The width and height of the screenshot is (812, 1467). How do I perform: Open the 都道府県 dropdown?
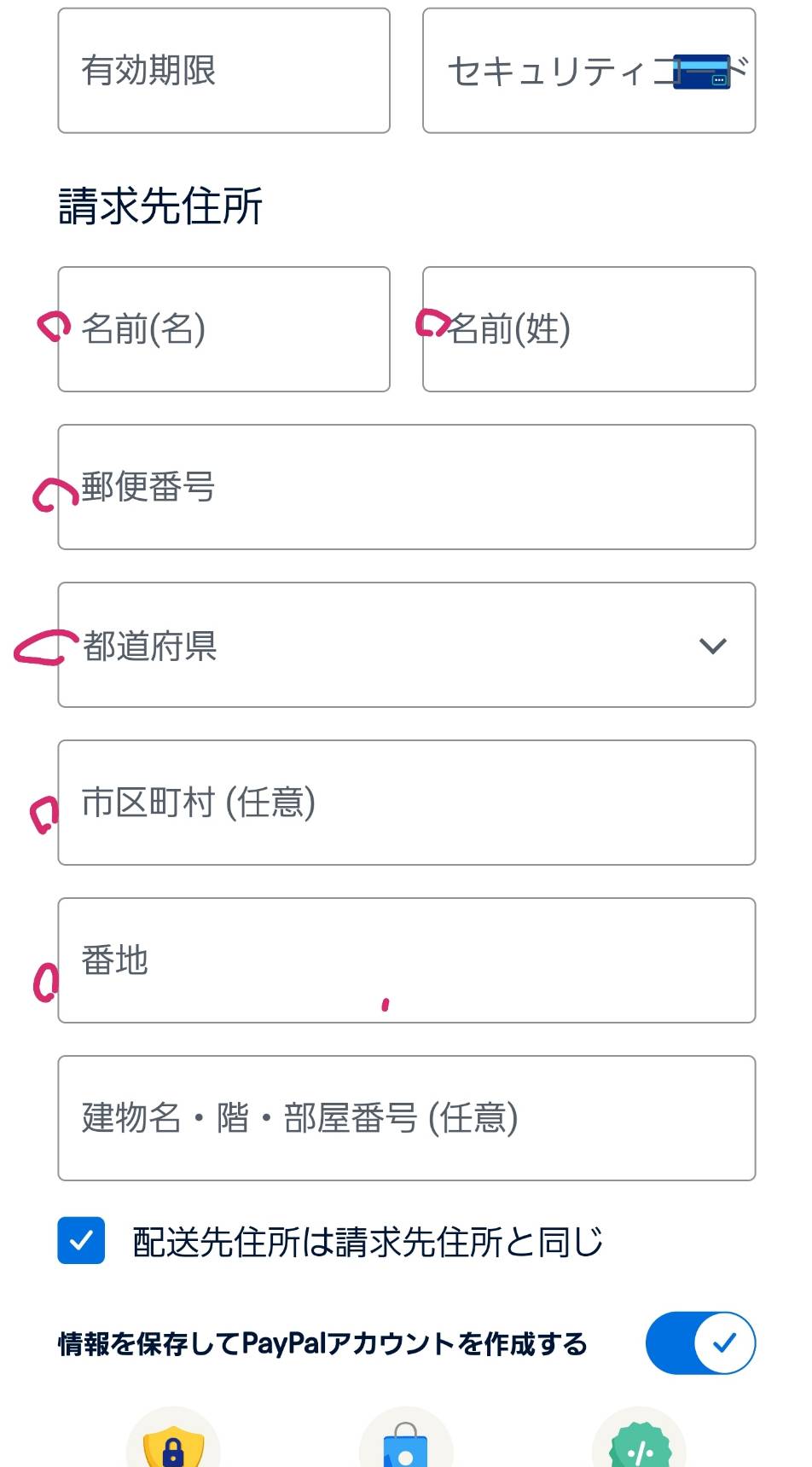coord(406,645)
